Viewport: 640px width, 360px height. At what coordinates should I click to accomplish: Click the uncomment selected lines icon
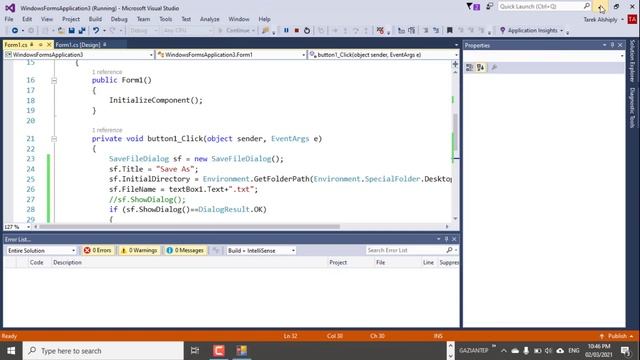pos(436,31)
